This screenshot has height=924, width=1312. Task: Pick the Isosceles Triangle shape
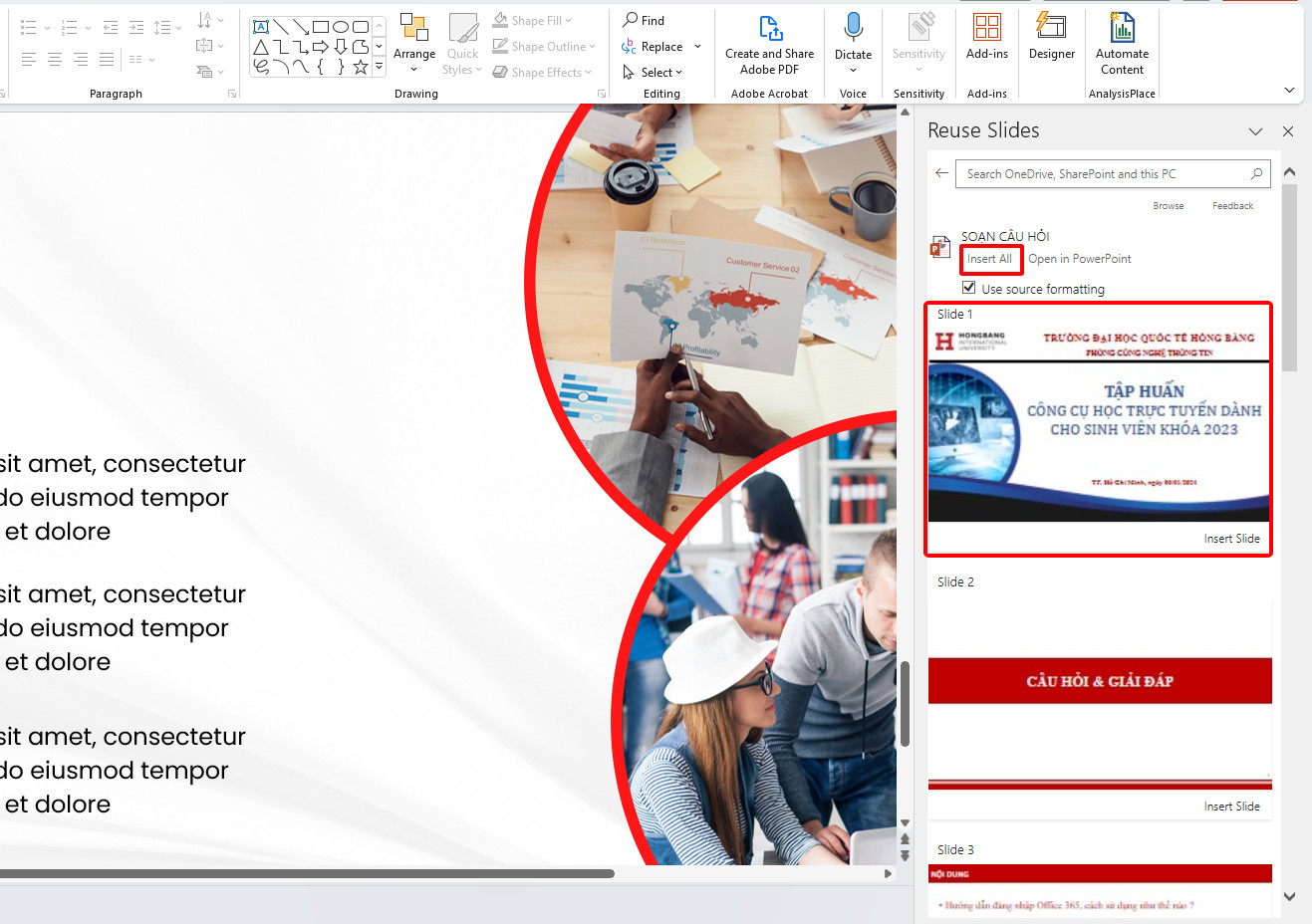pyautogui.click(x=261, y=47)
